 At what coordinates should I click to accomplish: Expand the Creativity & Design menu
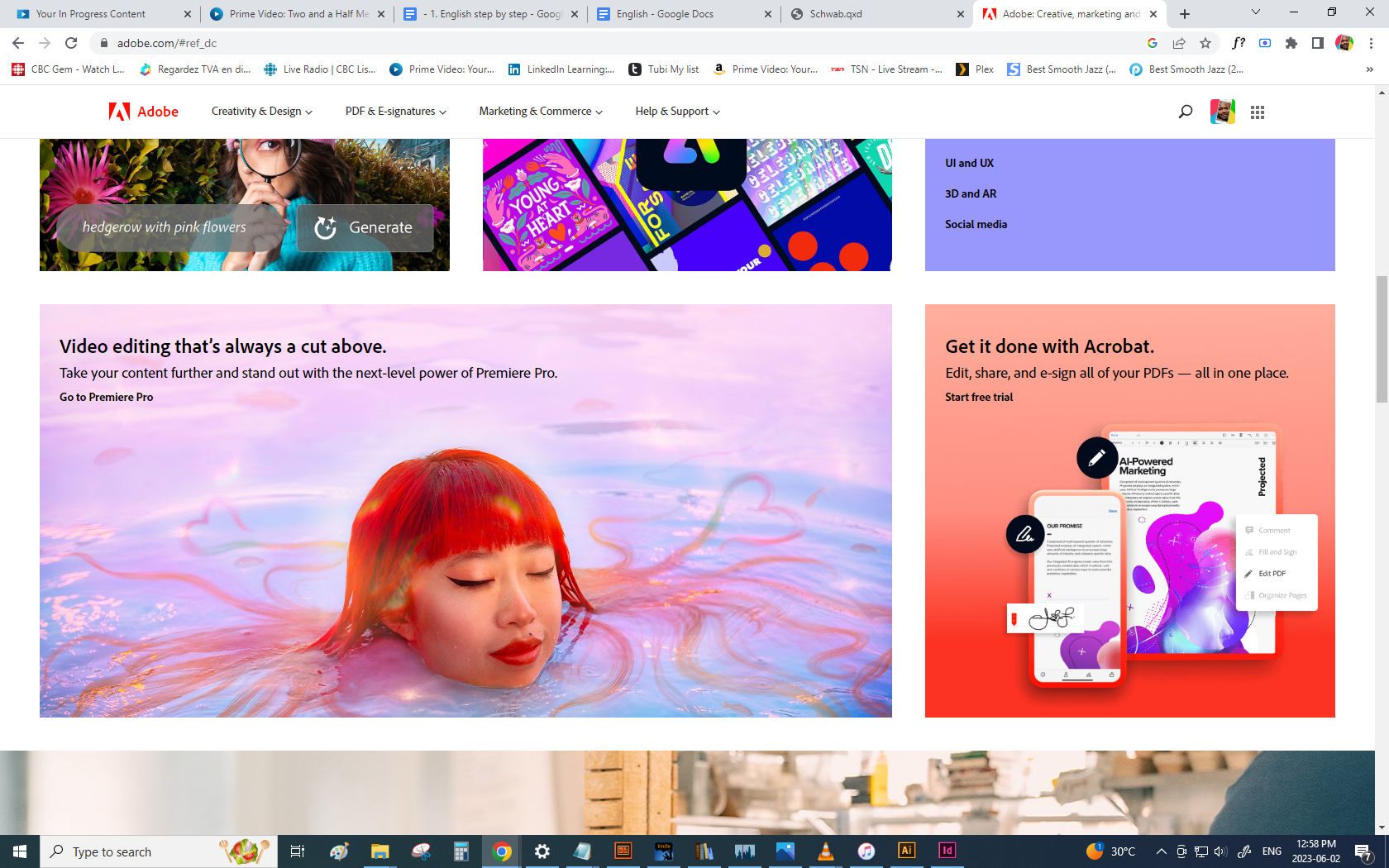click(261, 112)
